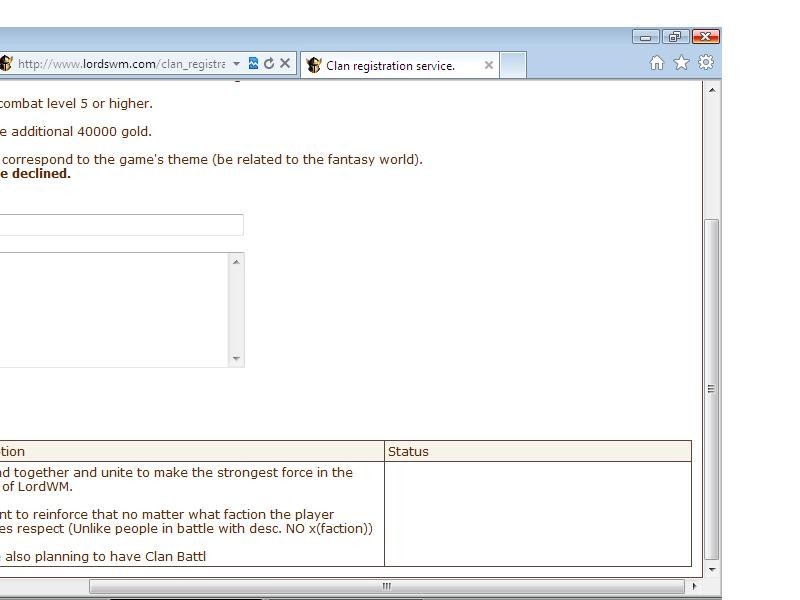The height and width of the screenshot is (600, 800).
Task: Click the lordswm.com URL address field
Action: (120, 64)
